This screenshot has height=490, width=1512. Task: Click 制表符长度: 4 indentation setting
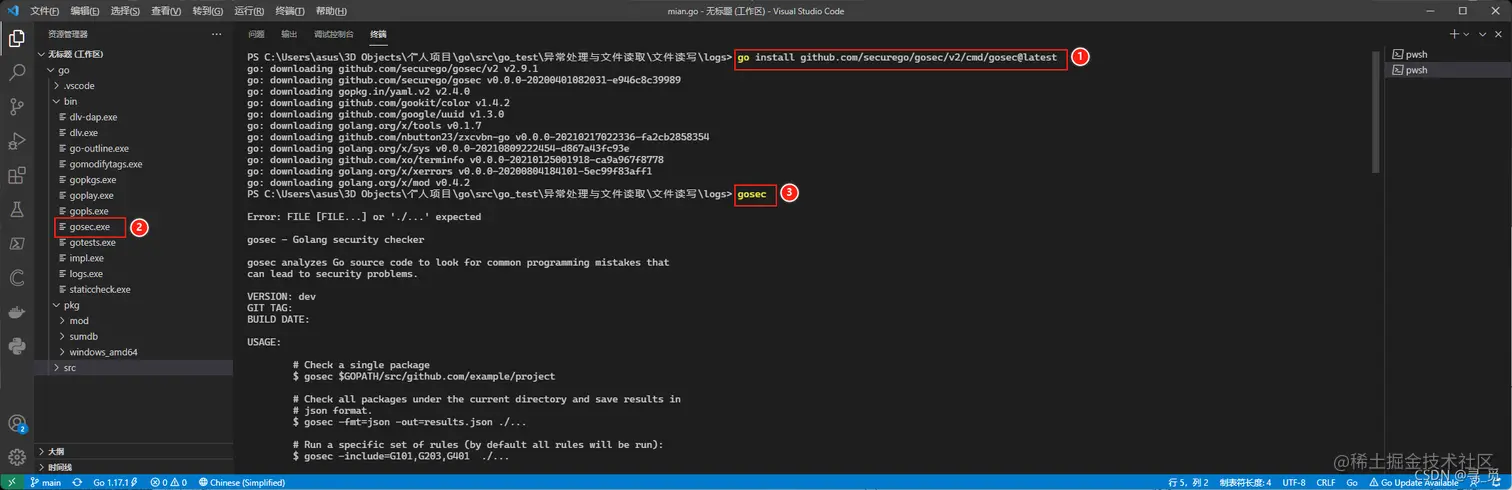[1245, 482]
